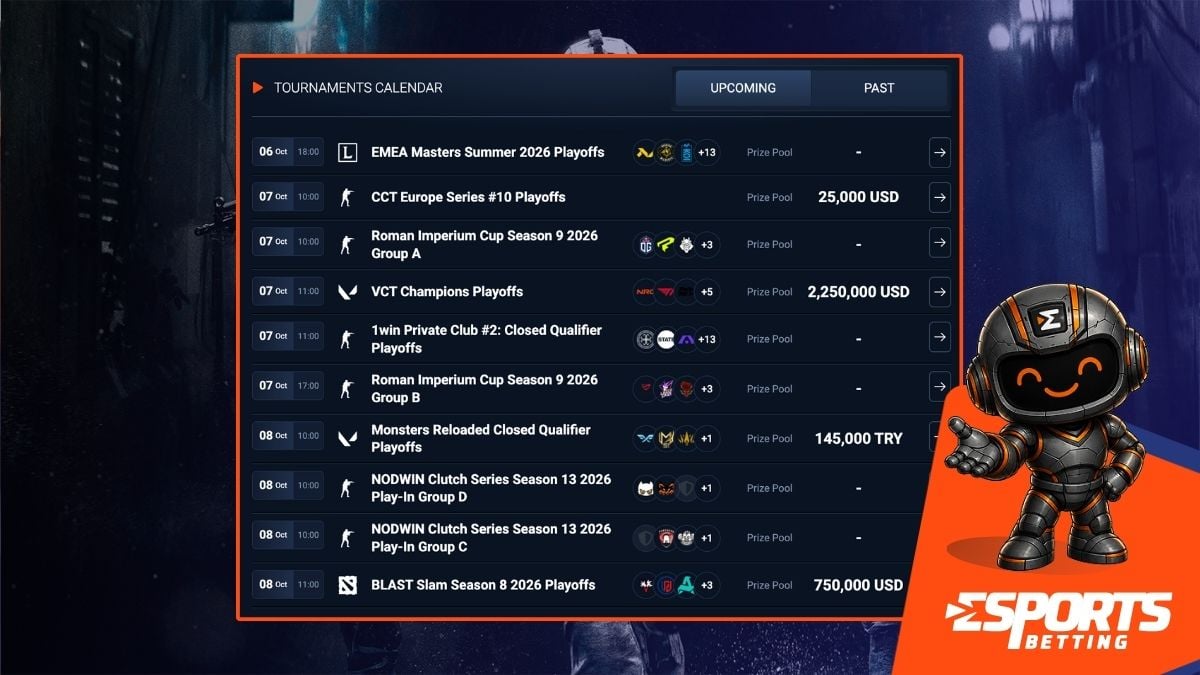The width and height of the screenshot is (1200, 675).
Task: Open 1win Private Club #2: Closed Qualifier Playoffs
Action: [486, 339]
